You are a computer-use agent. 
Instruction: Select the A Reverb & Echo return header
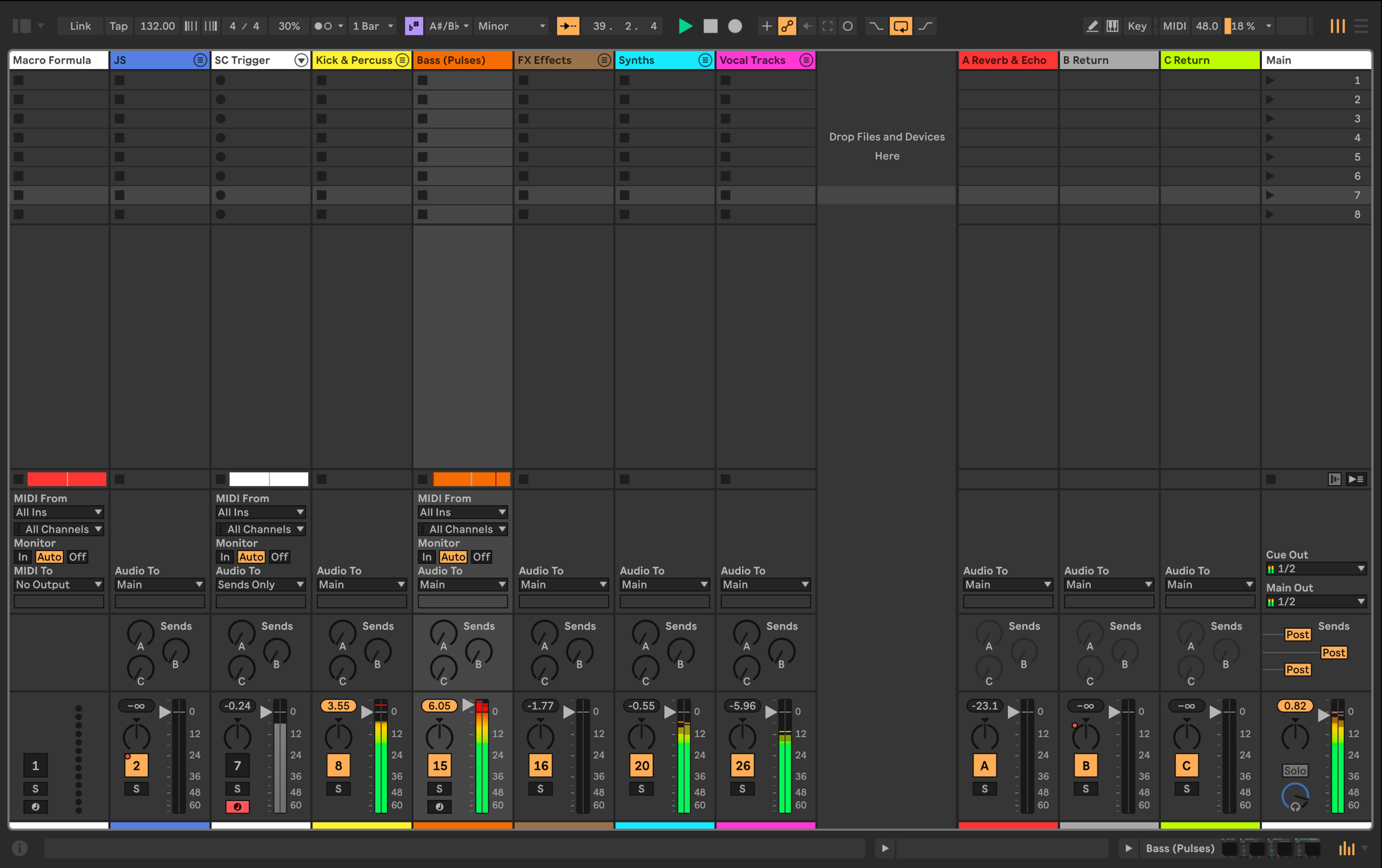1006,60
